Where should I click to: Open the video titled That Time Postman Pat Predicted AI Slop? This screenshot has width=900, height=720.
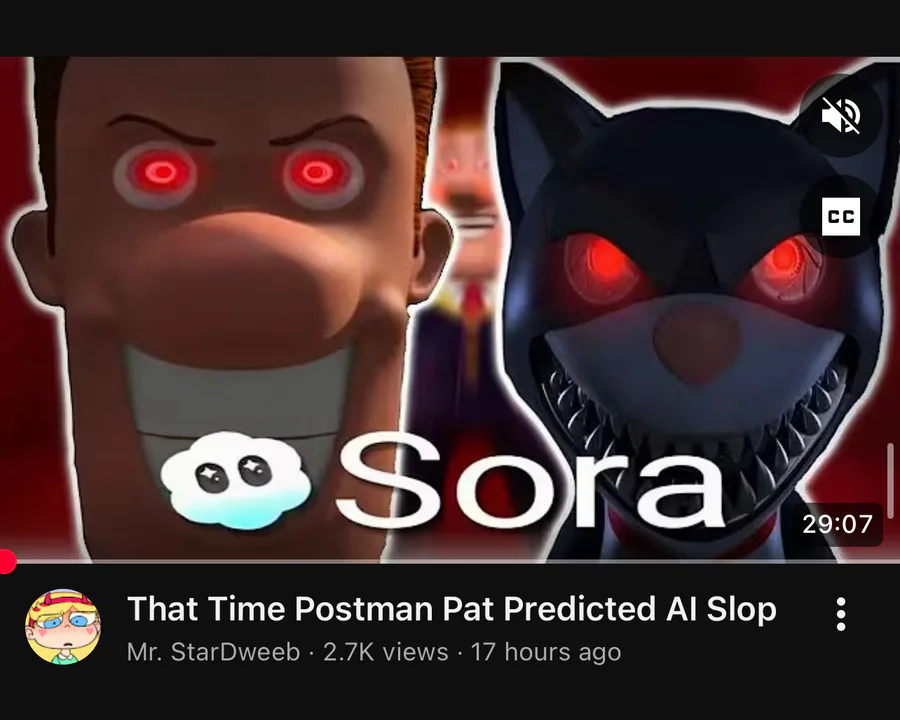point(451,609)
